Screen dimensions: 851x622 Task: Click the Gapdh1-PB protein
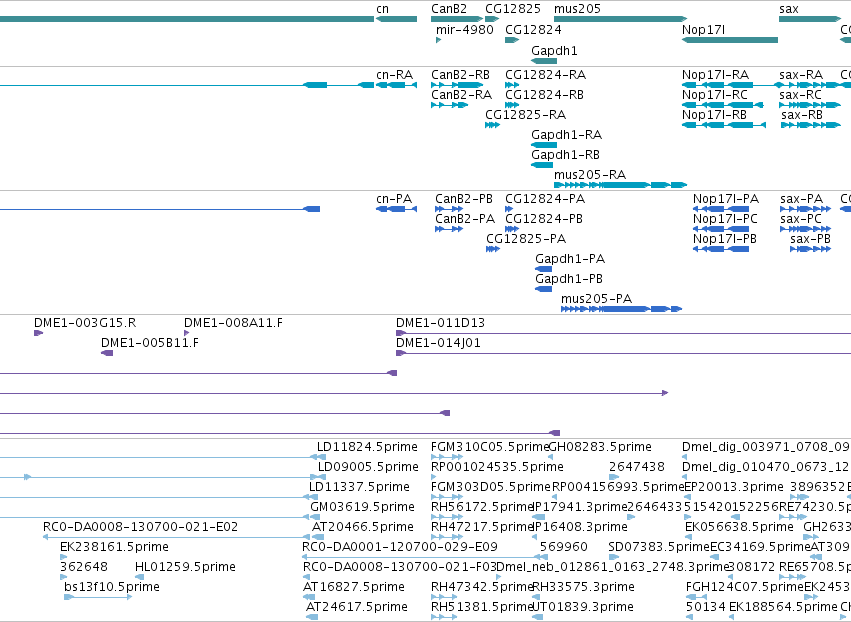tap(543, 289)
